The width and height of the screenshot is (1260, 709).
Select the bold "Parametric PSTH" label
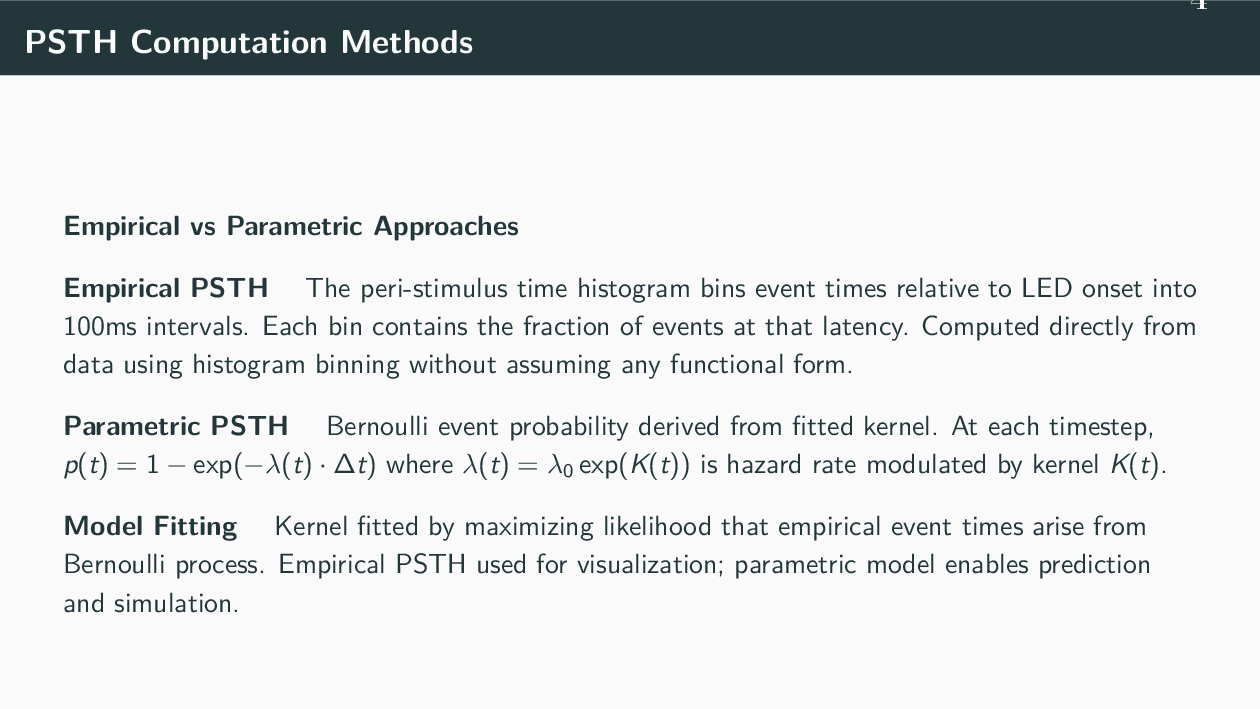tap(176, 426)
